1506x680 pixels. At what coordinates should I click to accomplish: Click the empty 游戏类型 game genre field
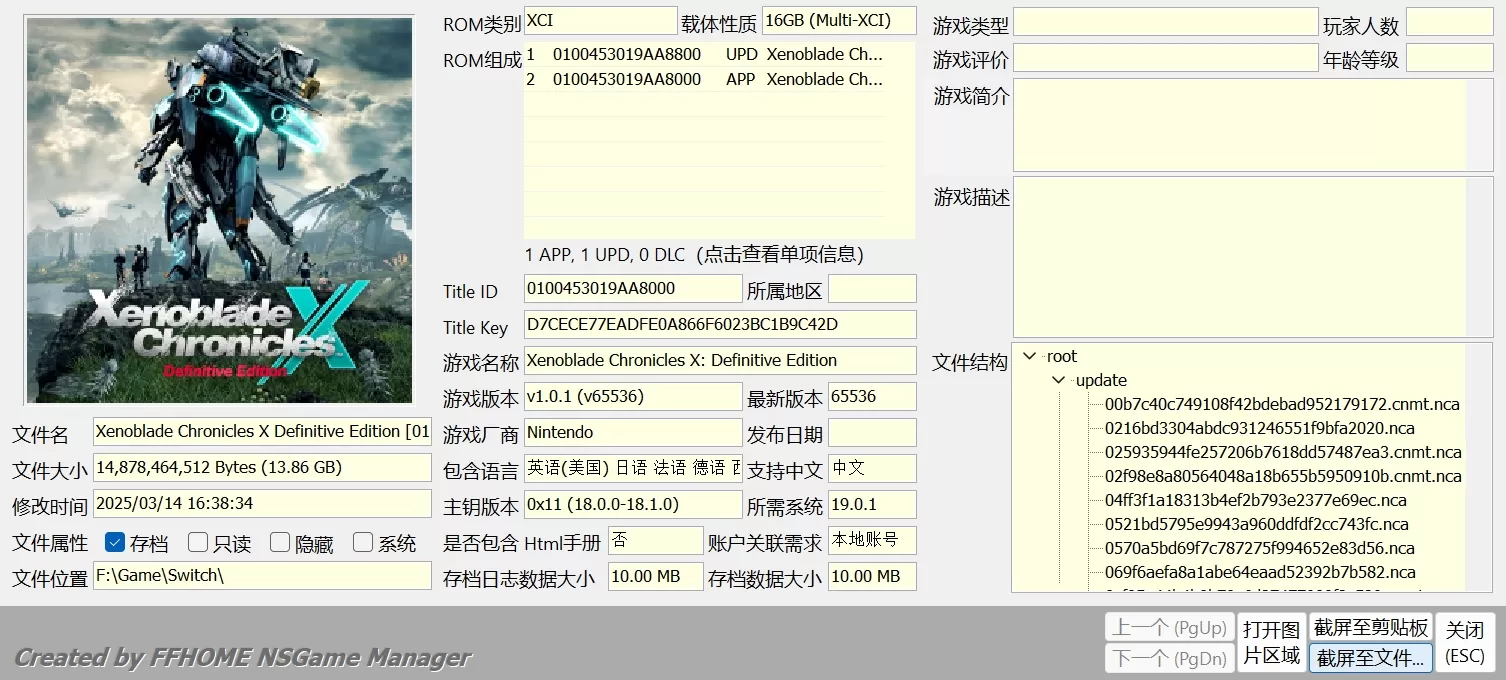pos(1166,22)
